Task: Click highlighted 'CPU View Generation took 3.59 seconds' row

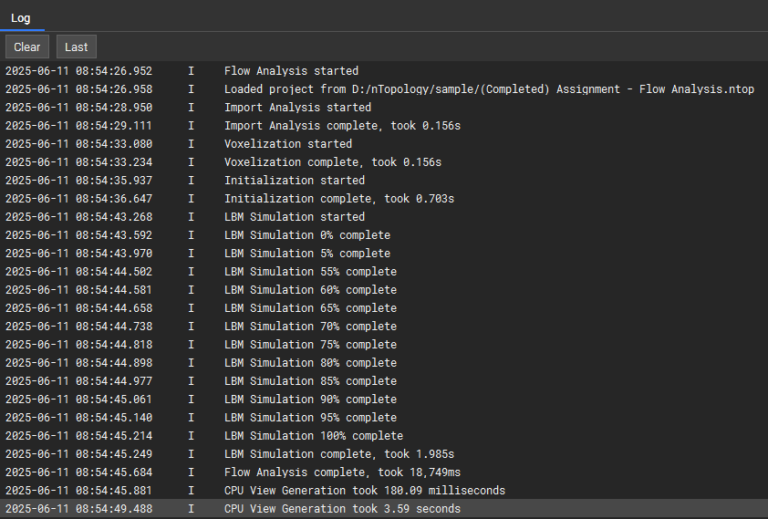Action: [x=342, y=509]
